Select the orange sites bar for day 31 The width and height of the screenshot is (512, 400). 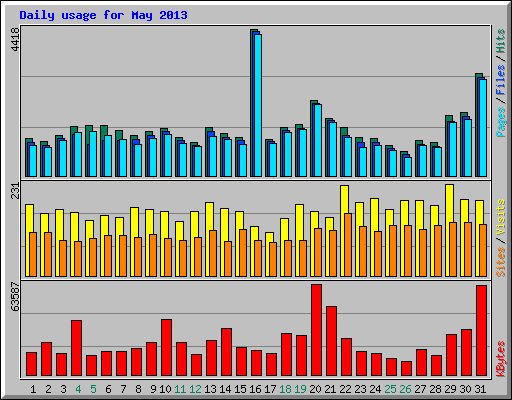pos(483,250)
